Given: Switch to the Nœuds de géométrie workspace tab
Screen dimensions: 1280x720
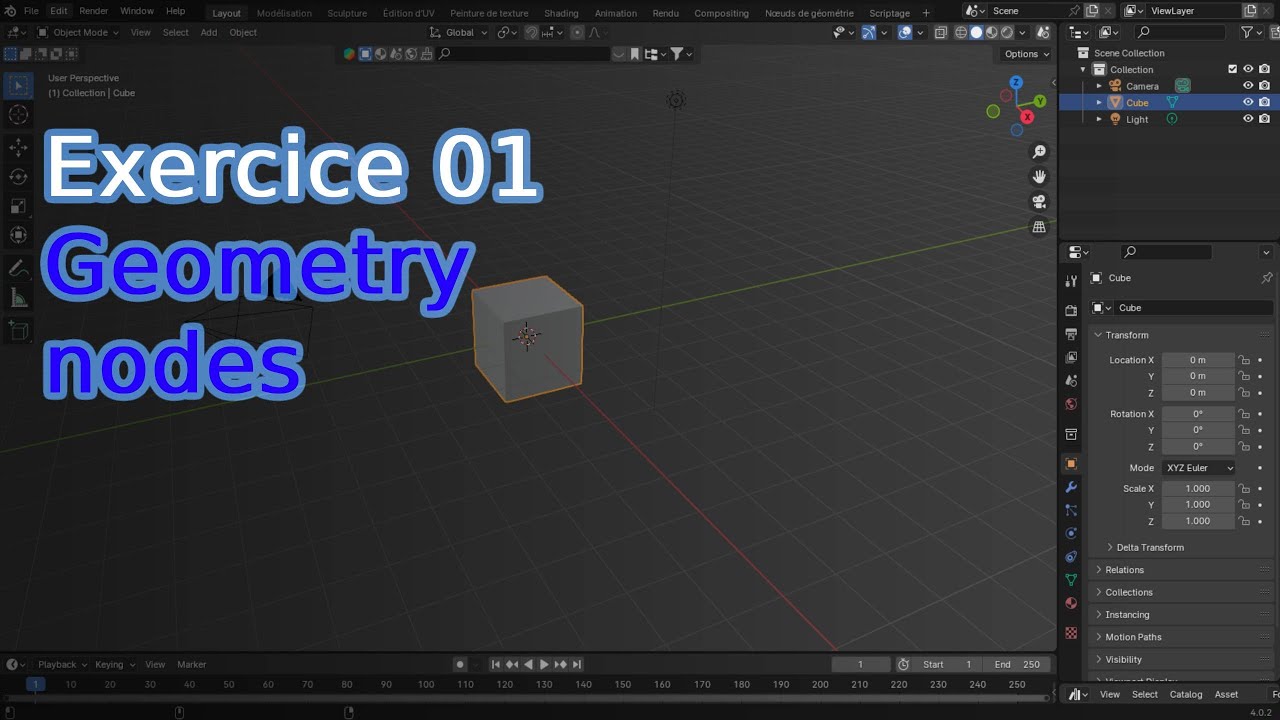Looking at the screenshot, I should click(809, 13).
